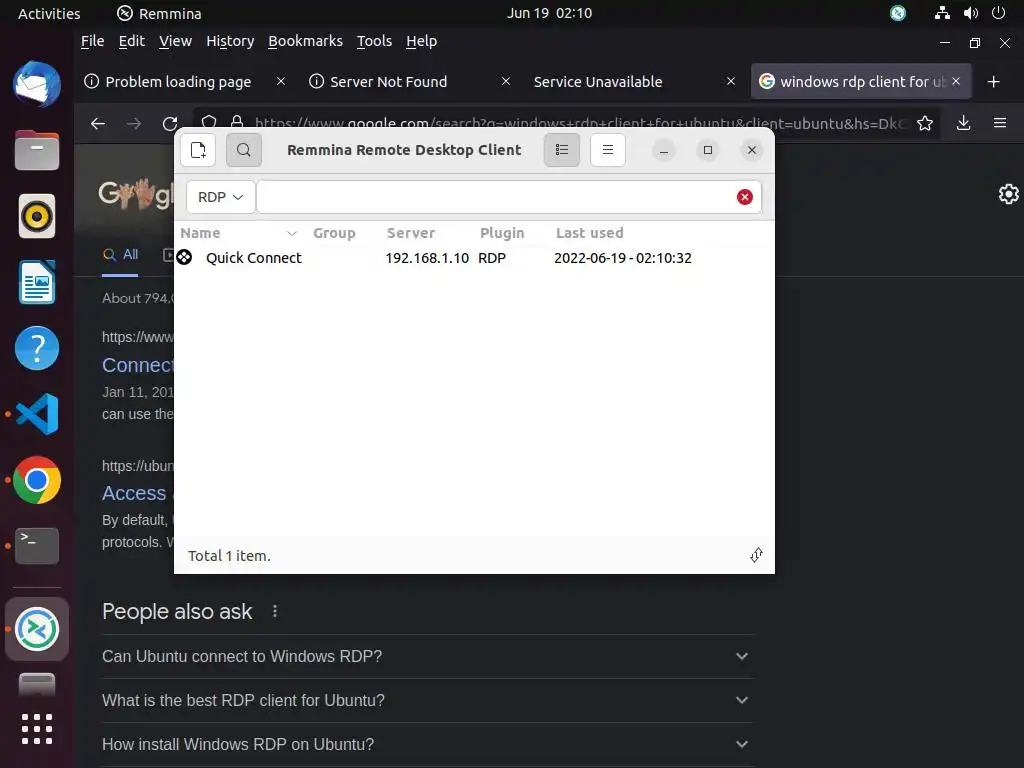The width and height of the screenshot is (1024, 768).
Task: Click the Total 1 item status text
Action: click(x=229, y=556)
